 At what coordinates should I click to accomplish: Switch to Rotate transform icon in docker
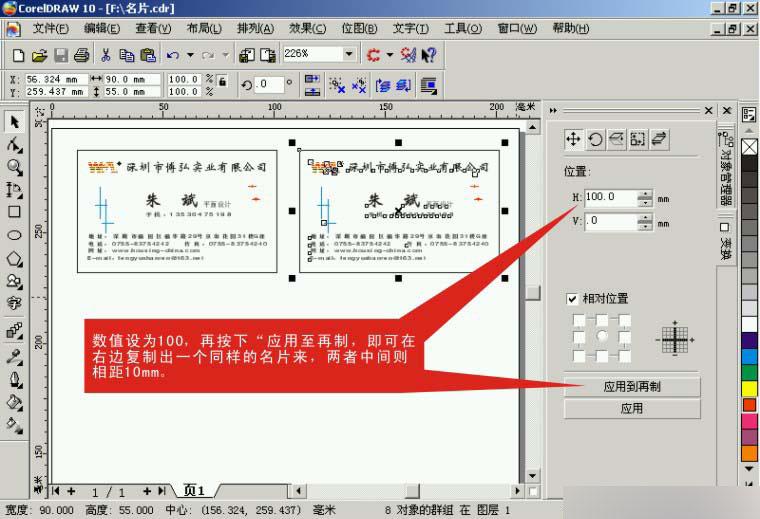click(595, 140)
